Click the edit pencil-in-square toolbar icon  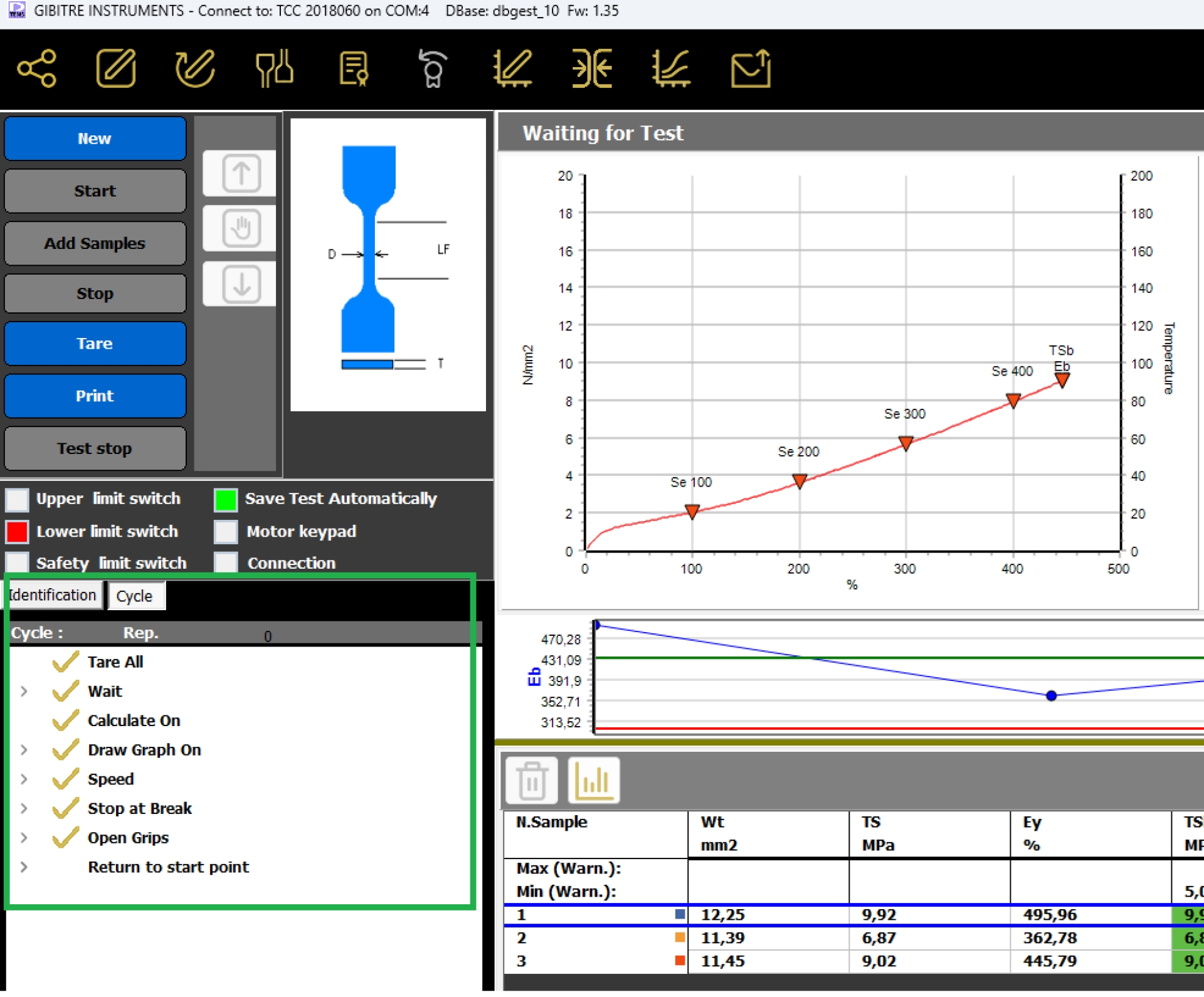pos(116,68)
